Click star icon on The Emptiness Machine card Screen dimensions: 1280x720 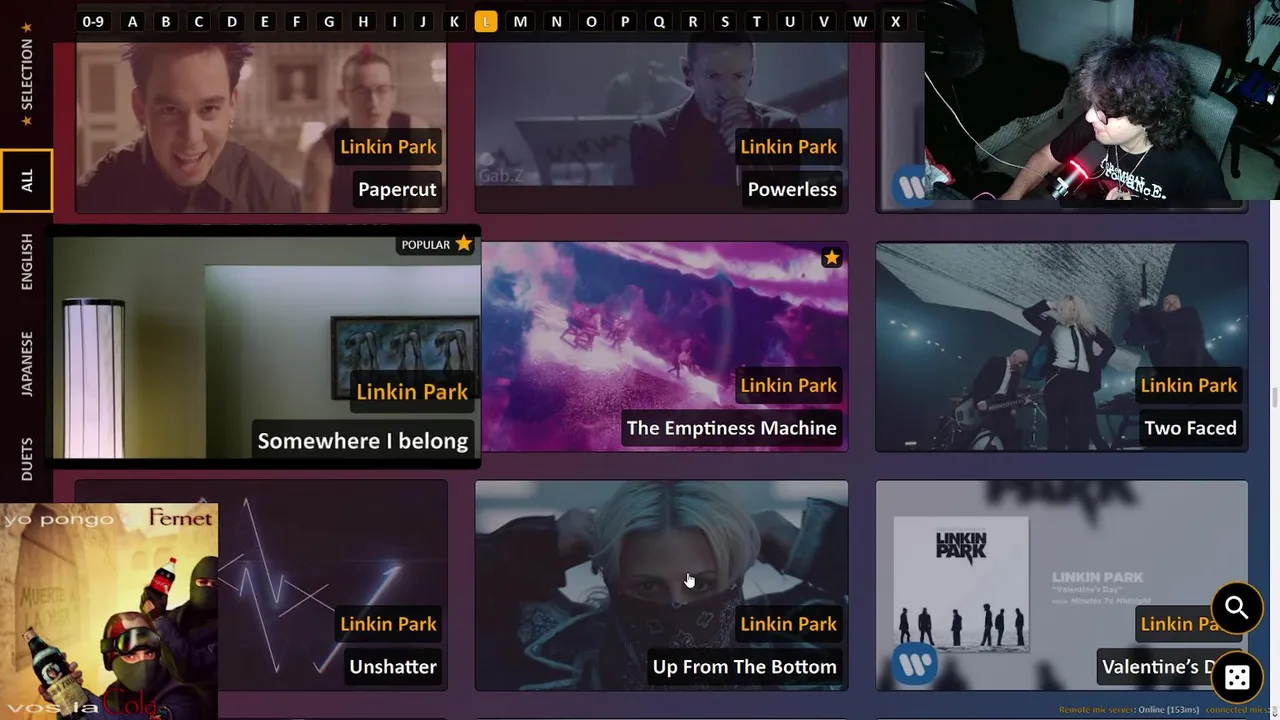pyautogui.click(x=831, y=258)
